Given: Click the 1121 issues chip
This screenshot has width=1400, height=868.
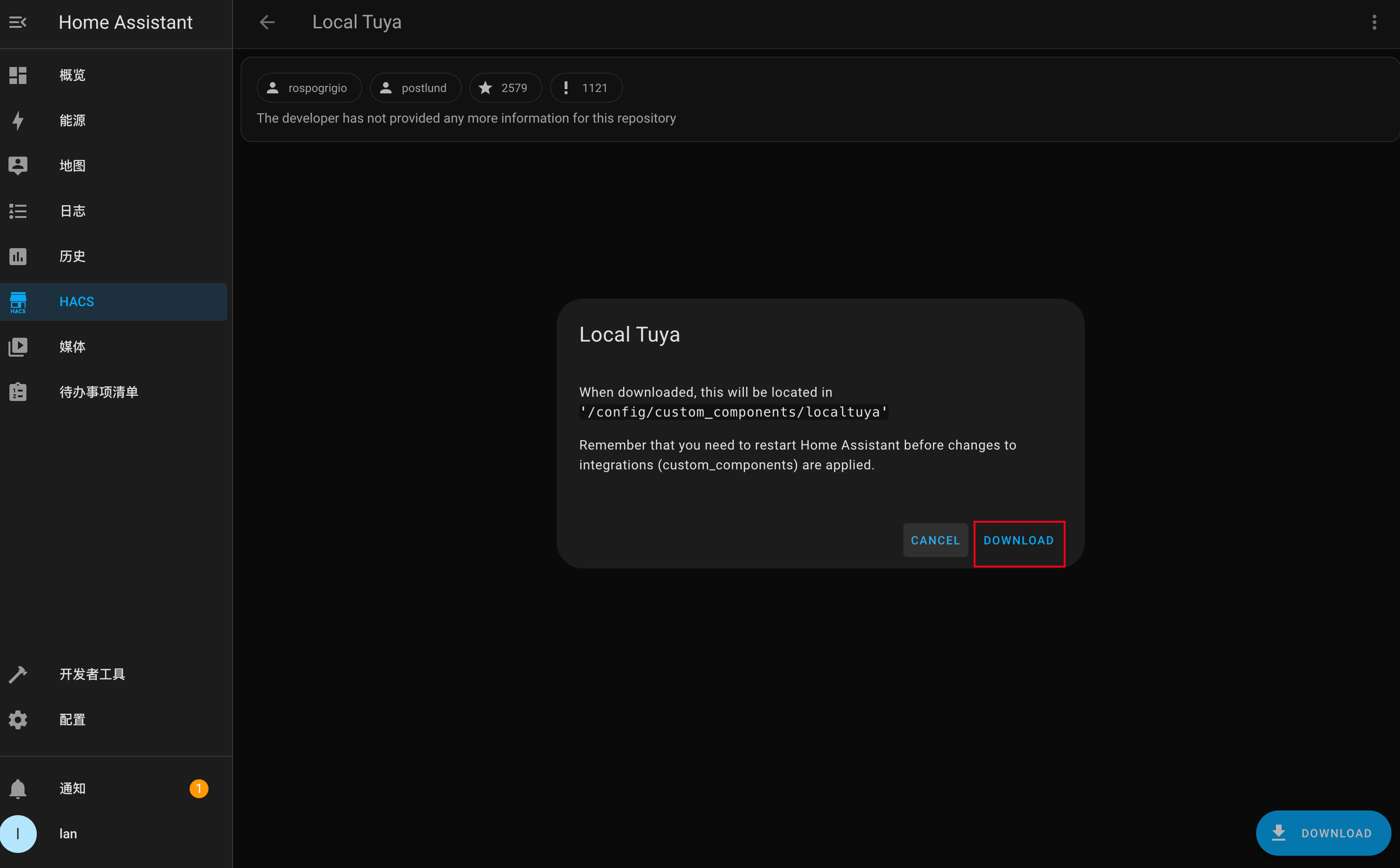Looking at the screenshot, I should [x=586, y=88].
